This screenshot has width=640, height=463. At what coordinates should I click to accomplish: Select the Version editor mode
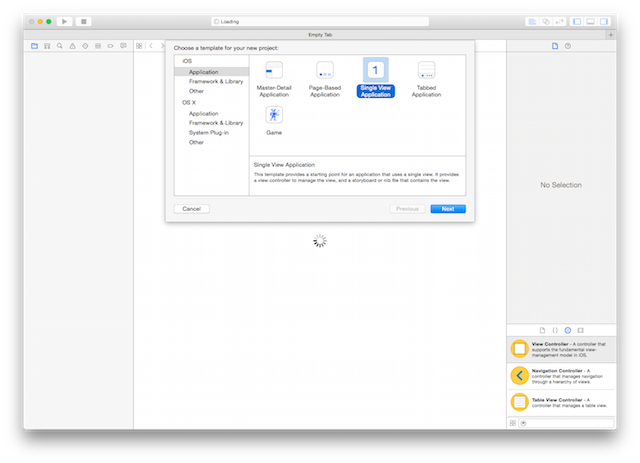[559, 21]
